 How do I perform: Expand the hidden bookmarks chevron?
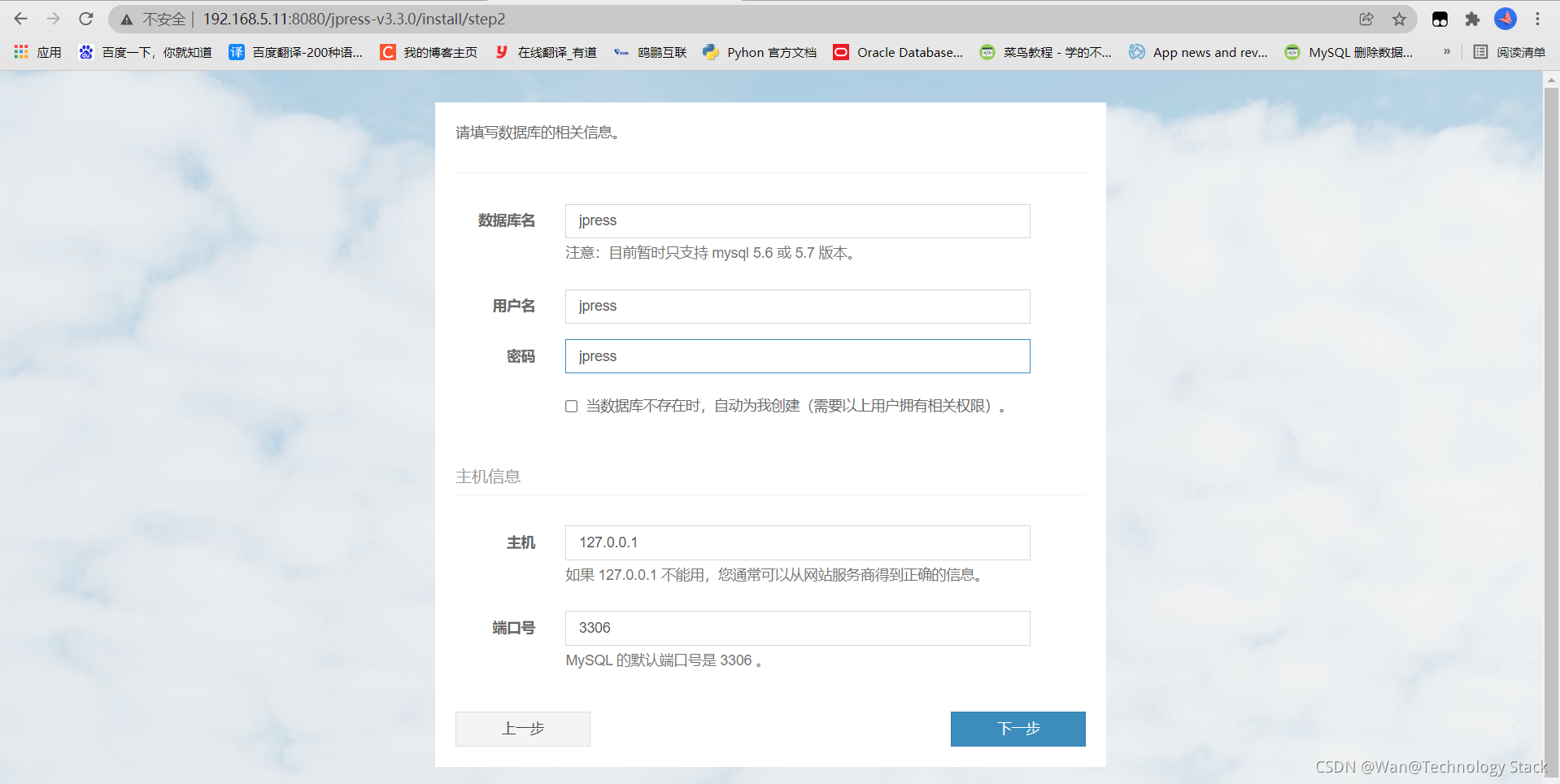(x=1447, y=51)
